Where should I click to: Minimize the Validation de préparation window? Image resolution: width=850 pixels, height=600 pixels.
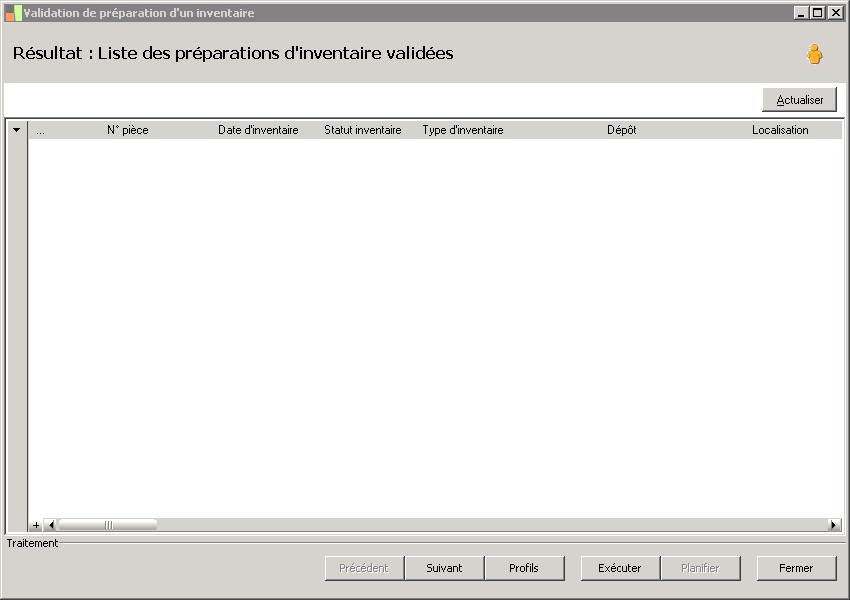[x=801, y=12]
